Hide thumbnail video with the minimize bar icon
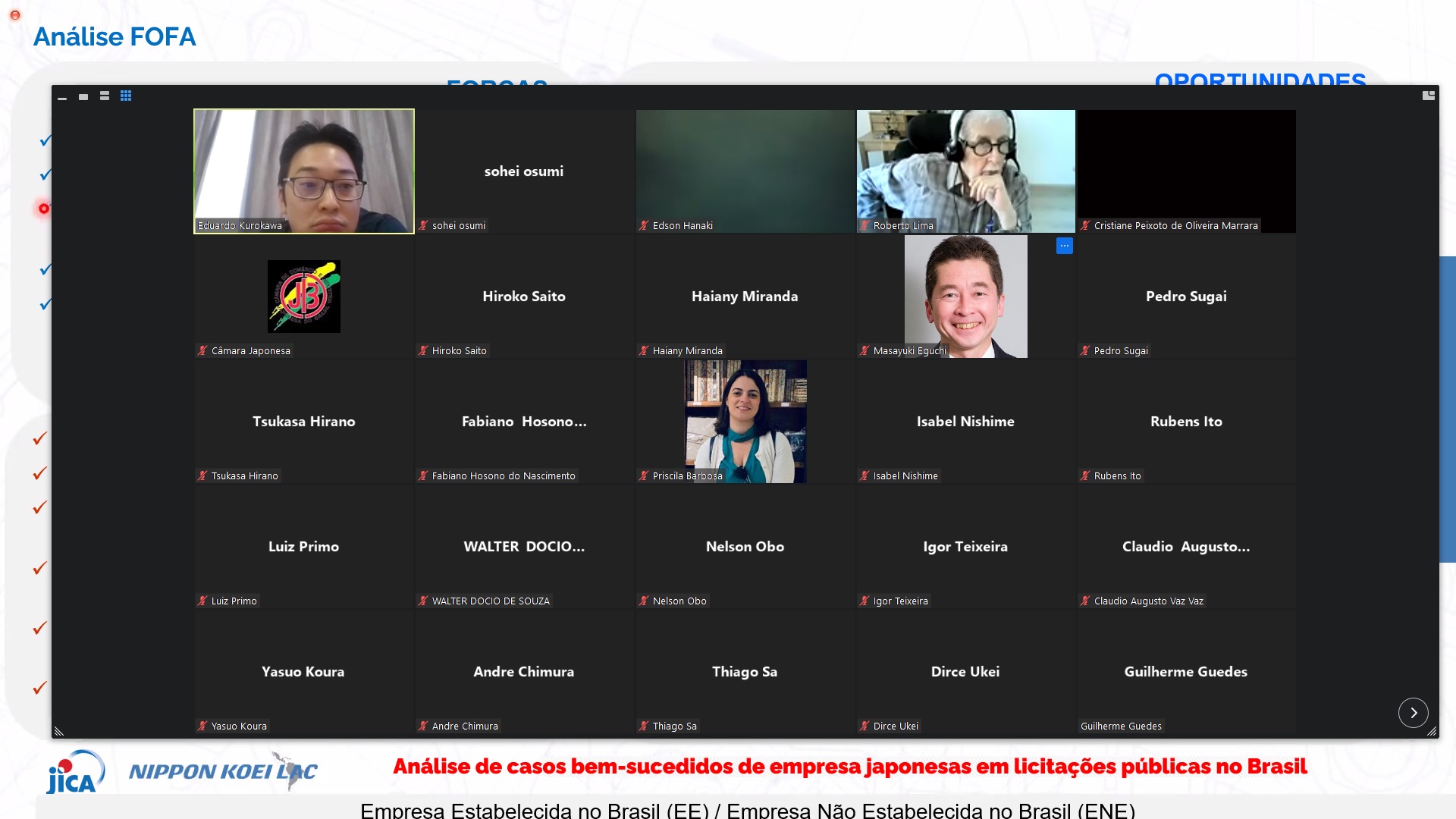This screenshot has width=1456, height=819. coord(62,98)
